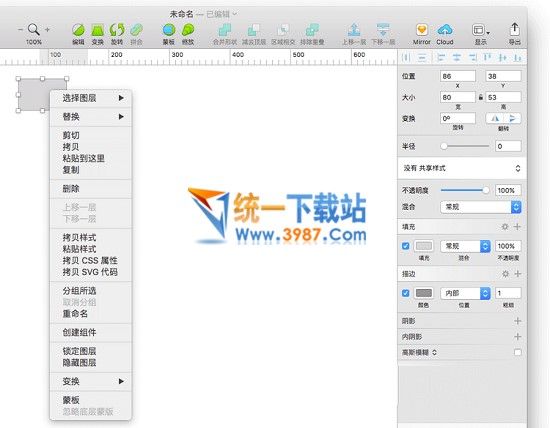The image size is (550, 428).
Task: Choose 创建组件 from context menu
Action: (79, 332)
